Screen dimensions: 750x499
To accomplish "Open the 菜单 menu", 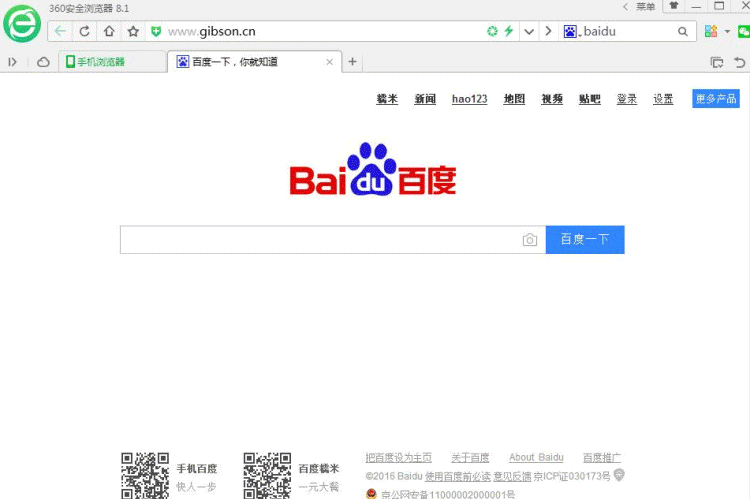I will coord(645,7).
